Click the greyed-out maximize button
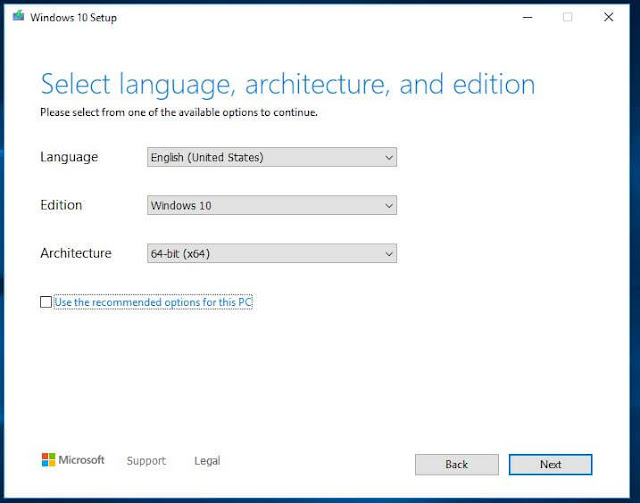The width and height of the screenshot is (640, 503). tap(567, 17)
